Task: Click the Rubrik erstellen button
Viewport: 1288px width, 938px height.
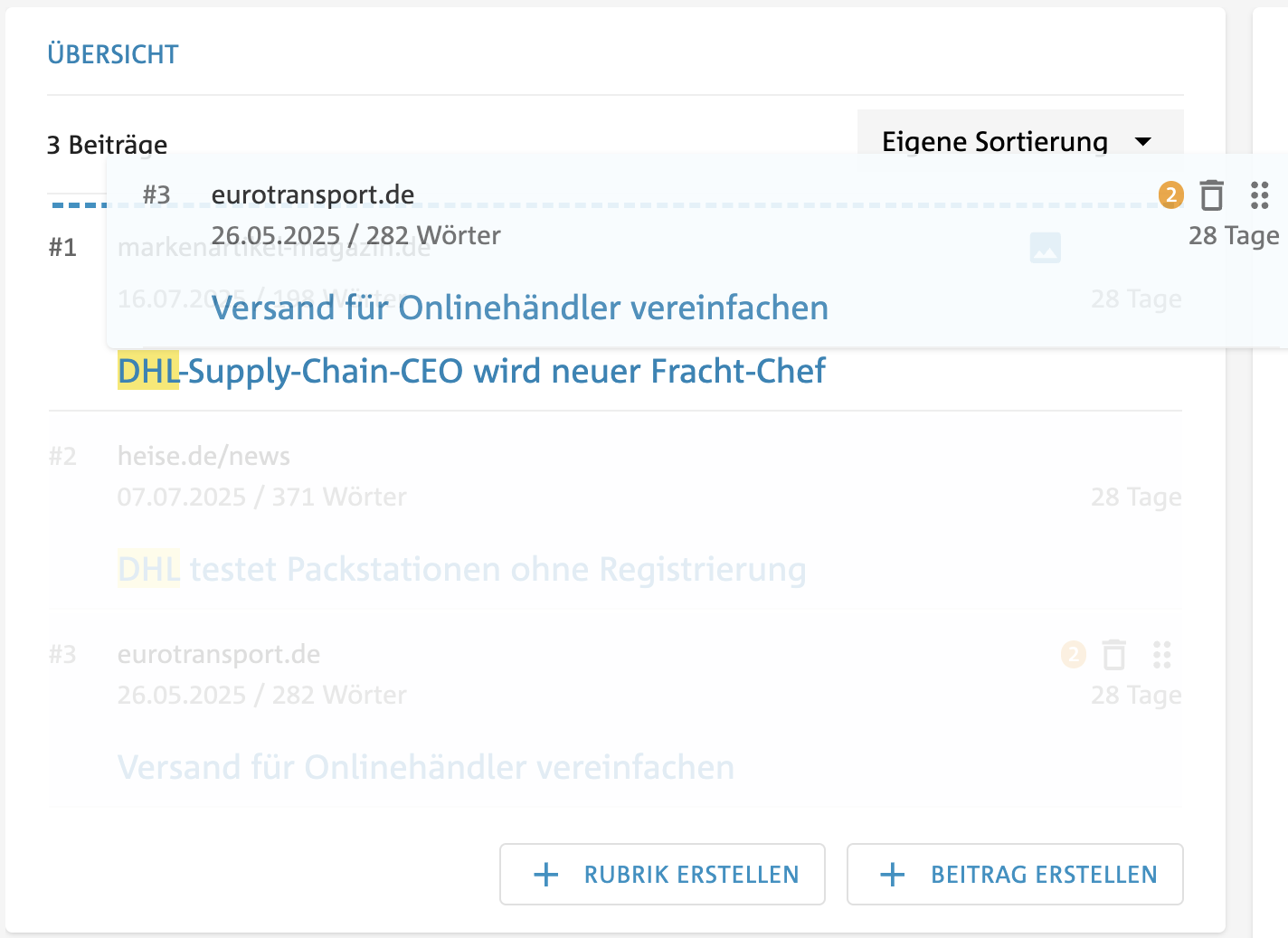Action: (662, 874)
